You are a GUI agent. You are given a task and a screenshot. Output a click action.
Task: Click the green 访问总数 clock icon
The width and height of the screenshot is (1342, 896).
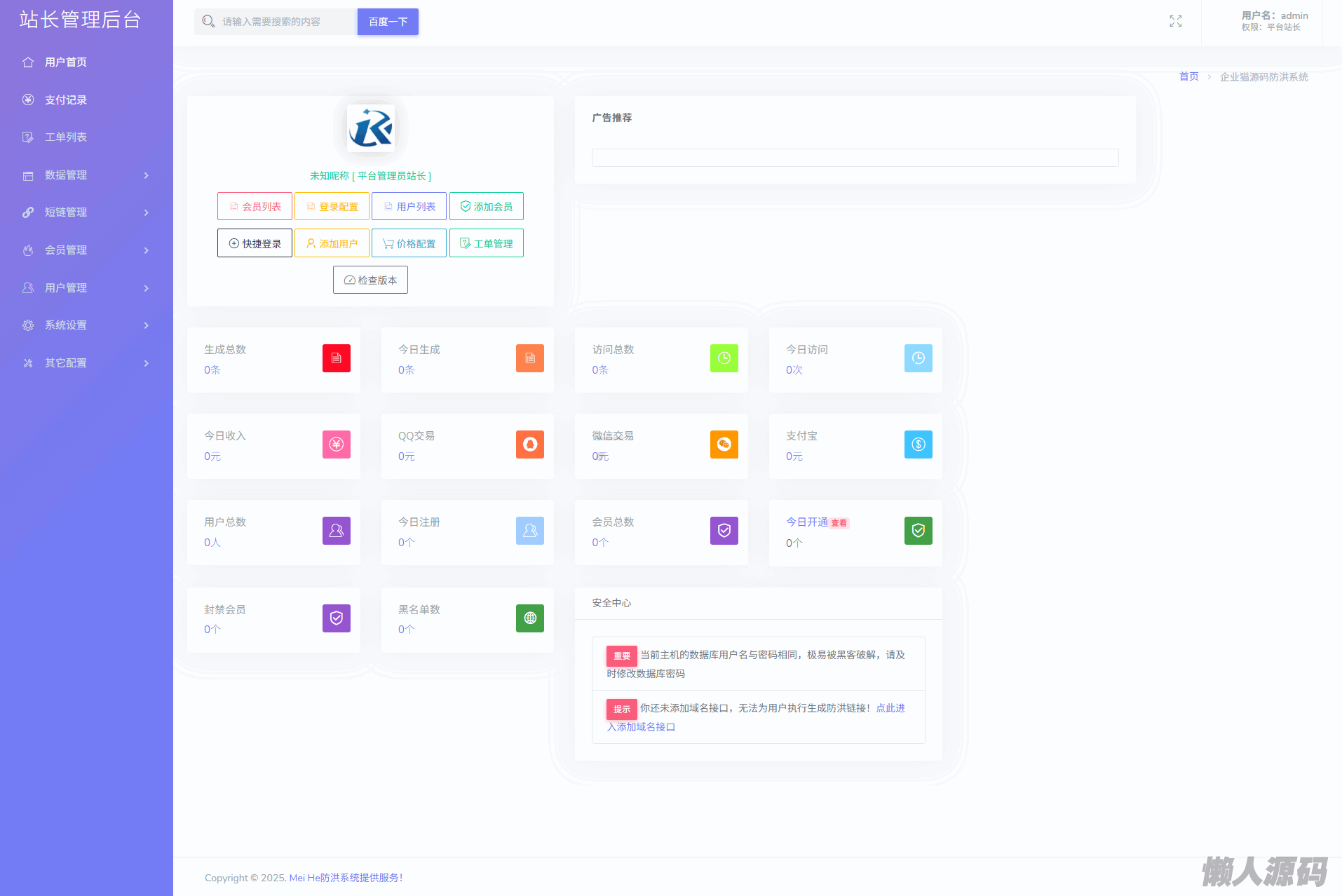724,358
